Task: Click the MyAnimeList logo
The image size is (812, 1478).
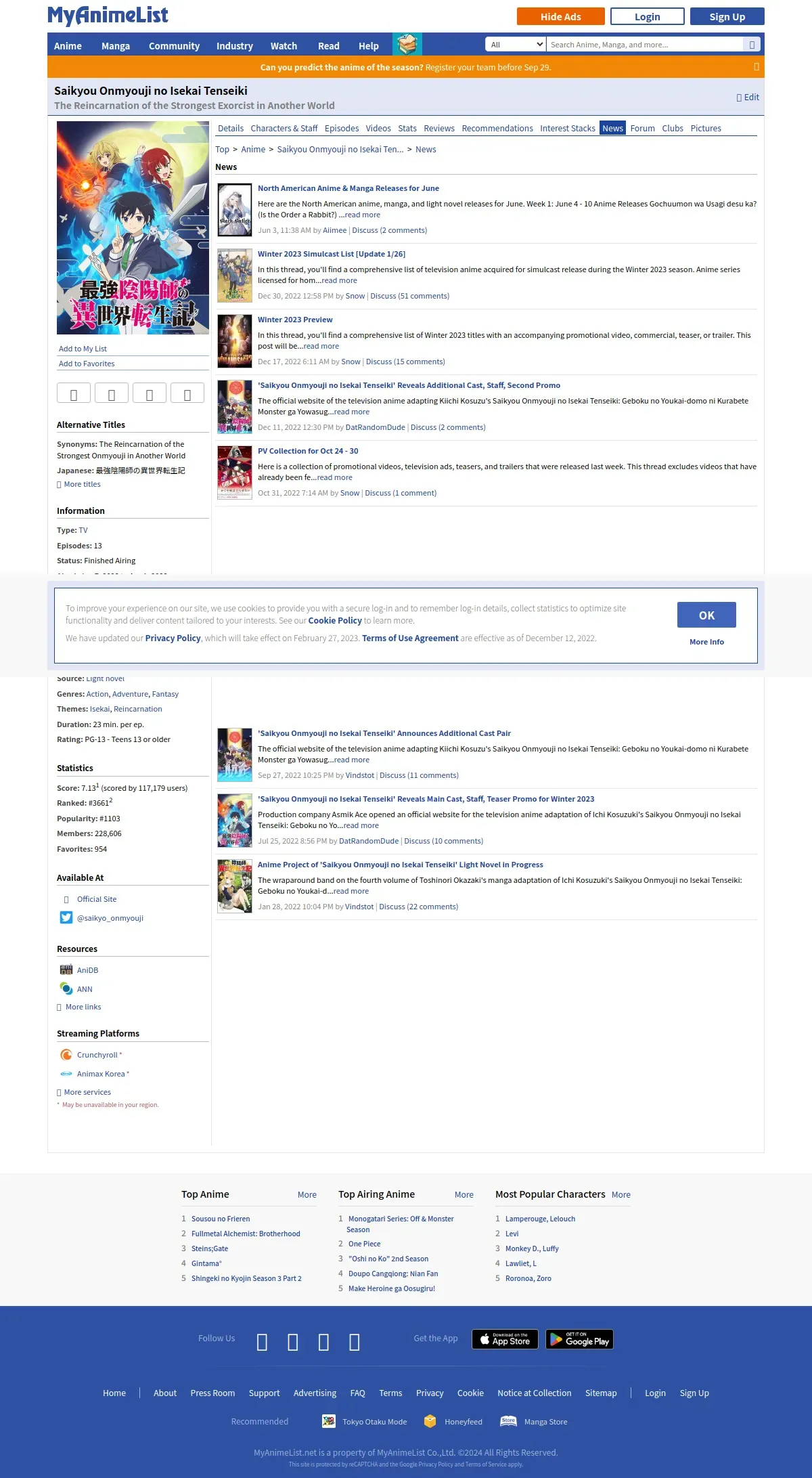Action: pyautogui.click(x=108, y=16)
